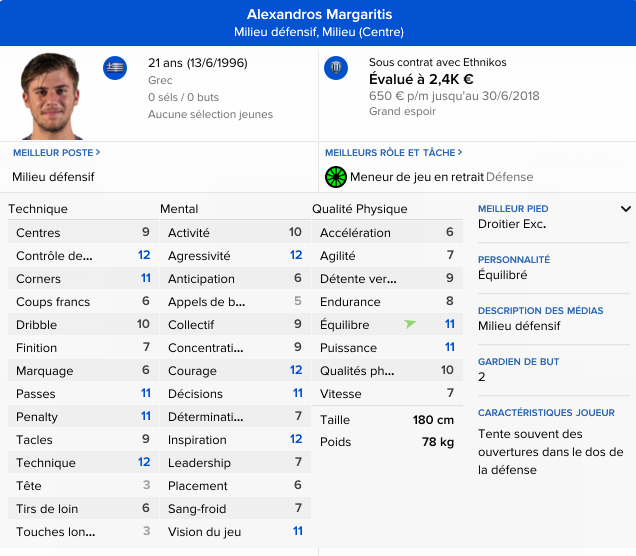This screenshot has height=556, width=636.
Task: Click the Ethnikos club badge icon
Action: tap(336, 68)
